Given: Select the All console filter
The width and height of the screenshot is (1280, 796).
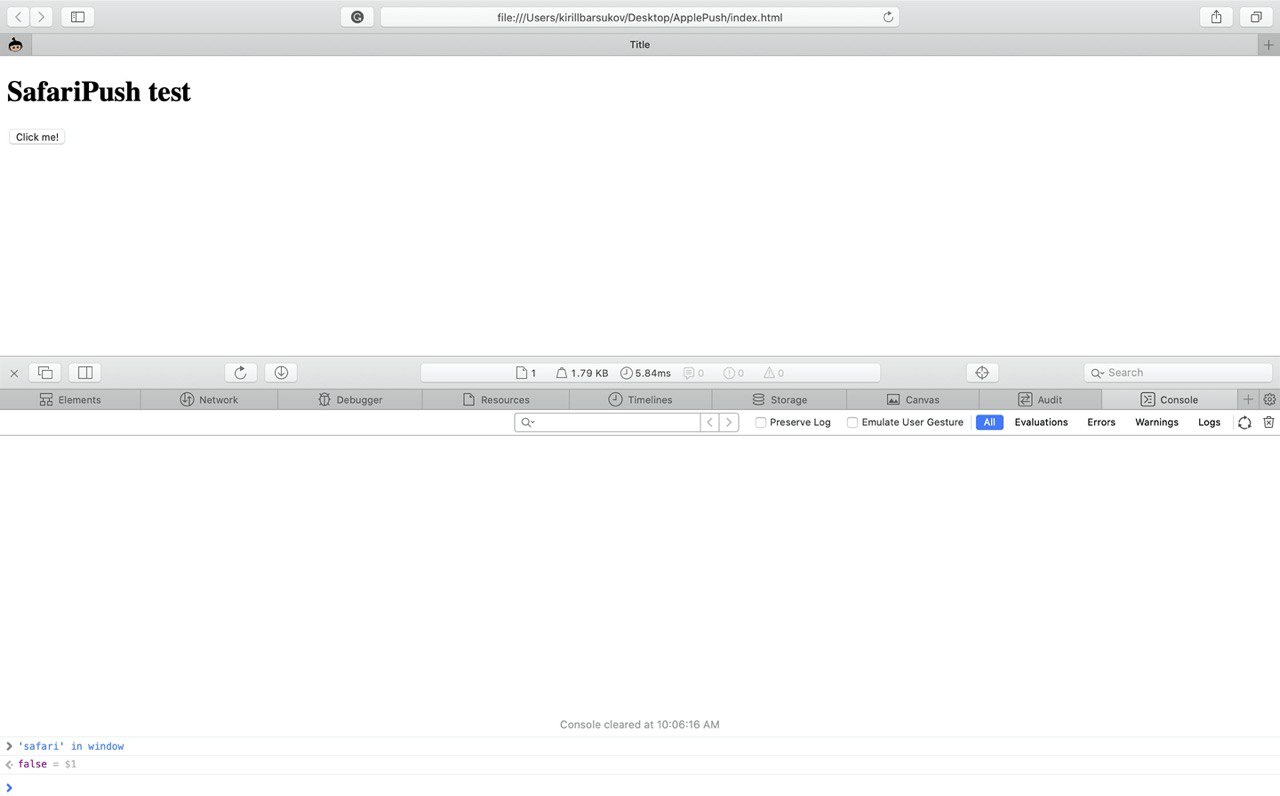Looking at the screenshot, I should coord(989,422).
